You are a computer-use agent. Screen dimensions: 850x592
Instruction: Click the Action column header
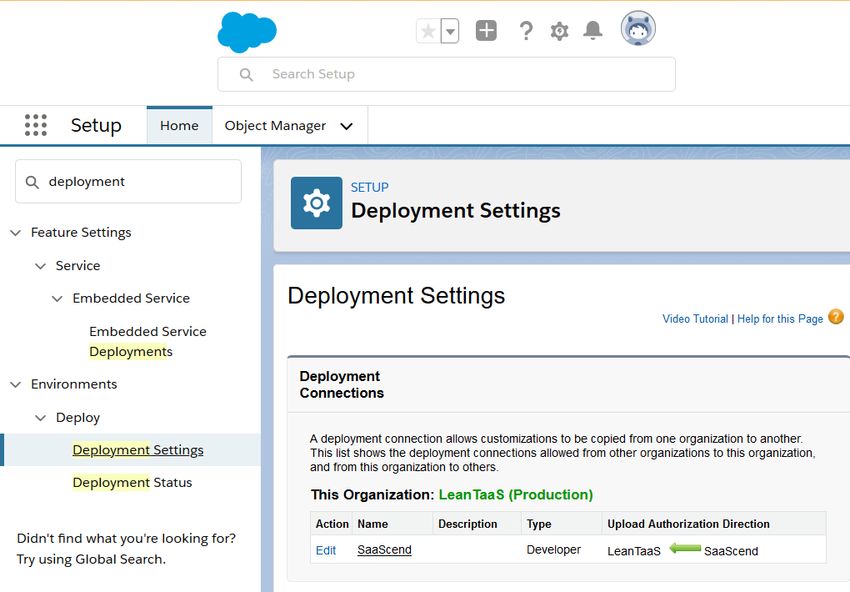(332, 524)
